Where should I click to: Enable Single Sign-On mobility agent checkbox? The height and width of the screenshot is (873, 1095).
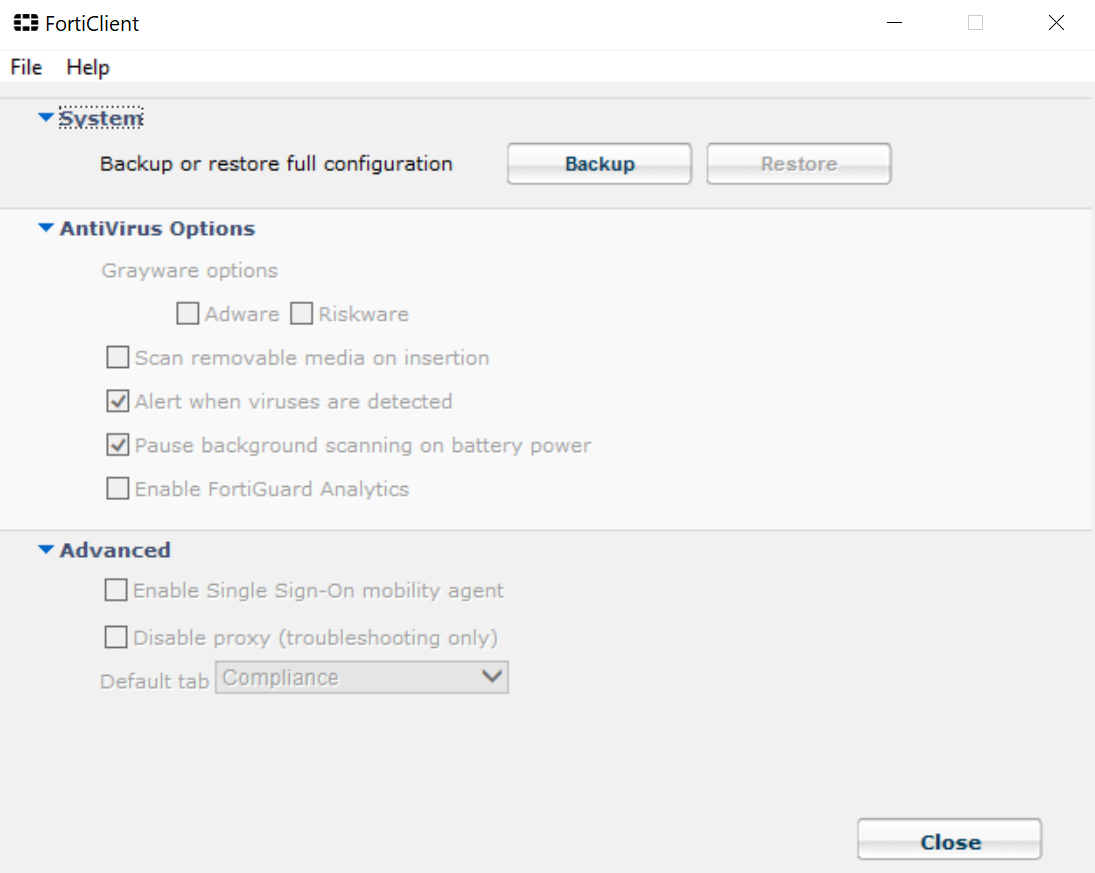coord(115,590)
